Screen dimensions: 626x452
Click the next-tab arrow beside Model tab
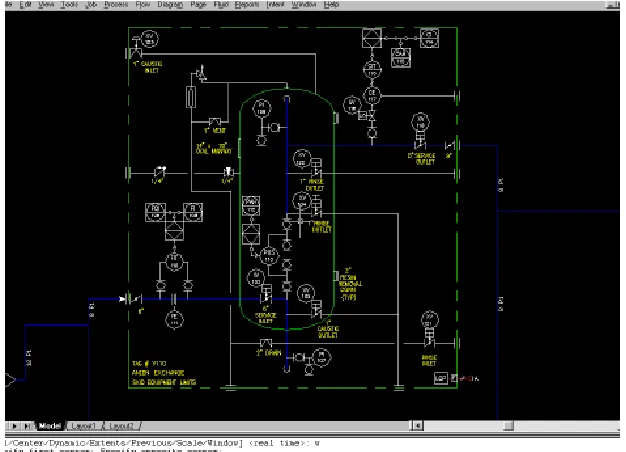14,426
